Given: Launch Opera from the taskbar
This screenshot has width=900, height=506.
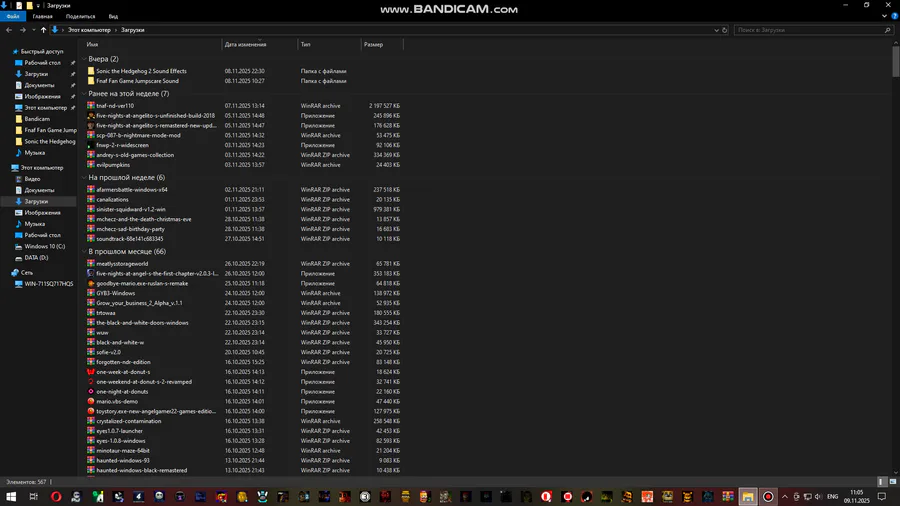Looking at the screenshot, I should pos(56,496).
